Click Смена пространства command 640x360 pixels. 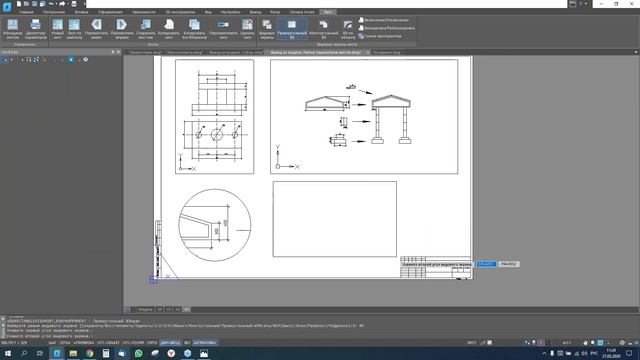click(380, 36)
